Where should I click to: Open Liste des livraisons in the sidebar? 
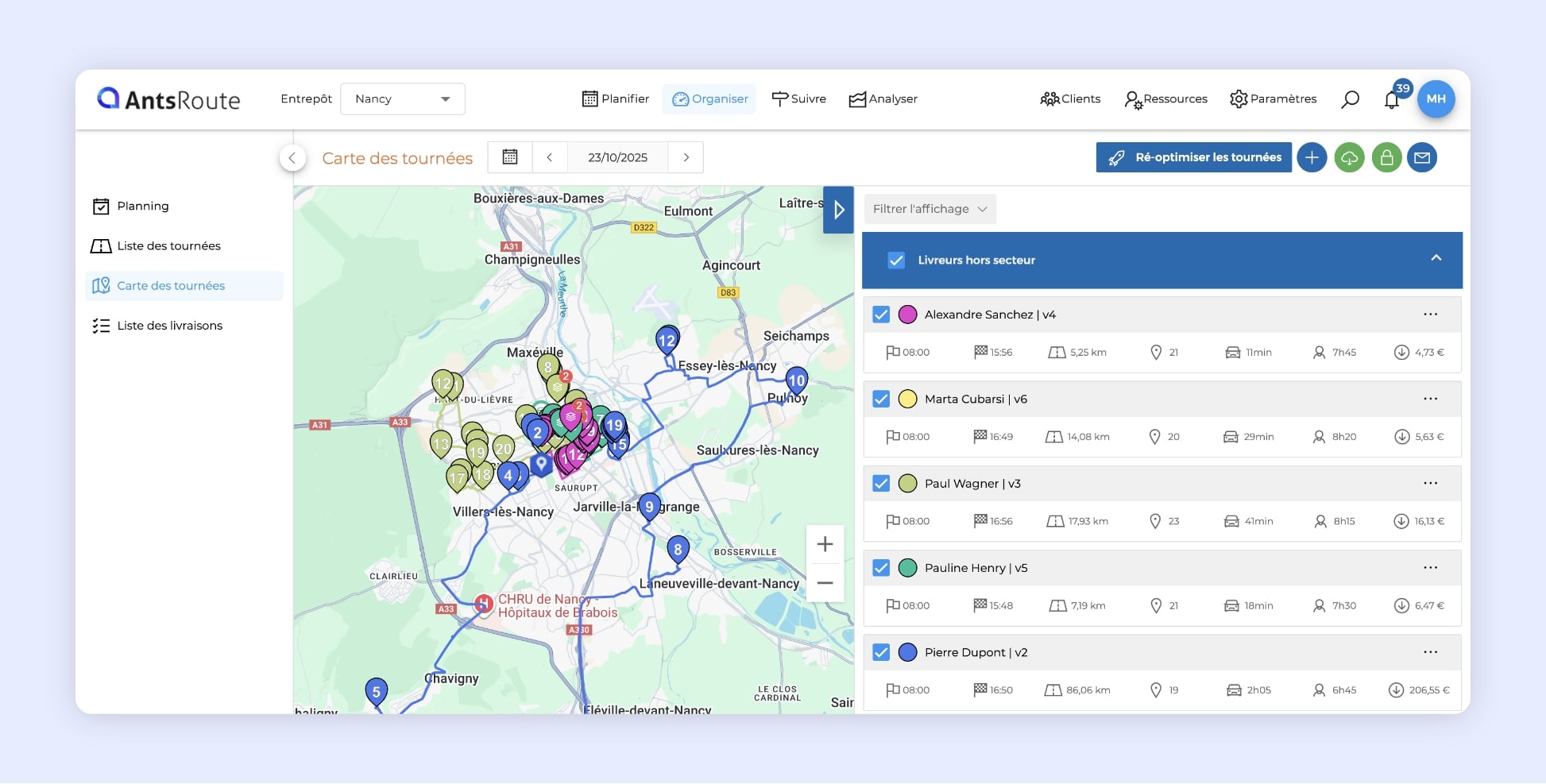click(x=168, y=325)
